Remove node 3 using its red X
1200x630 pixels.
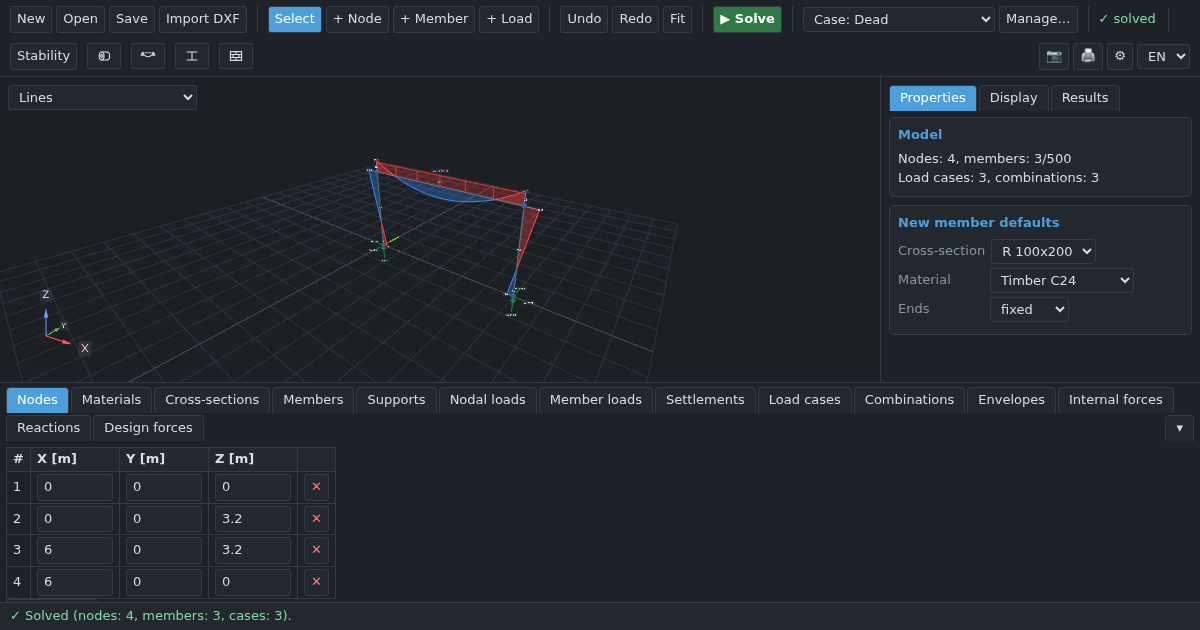pyautogui.click(x=316, y=549)
